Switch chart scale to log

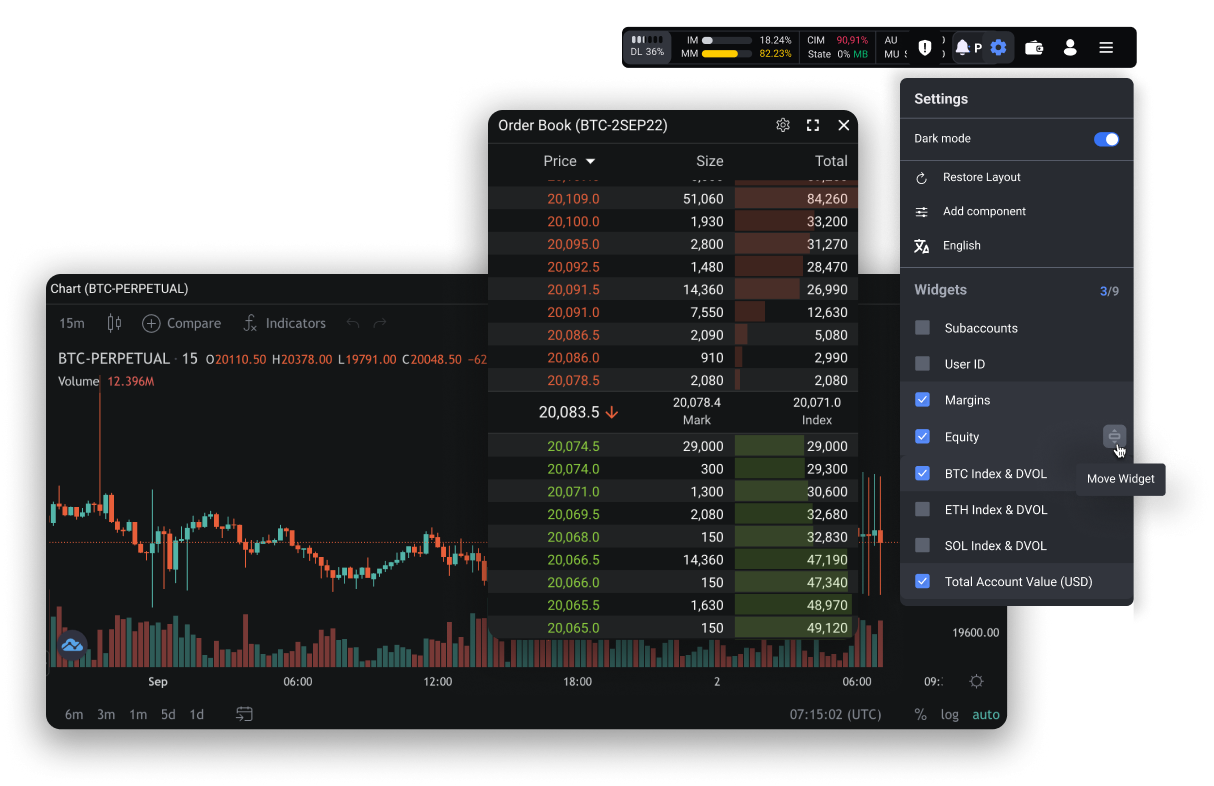point(949,714)
